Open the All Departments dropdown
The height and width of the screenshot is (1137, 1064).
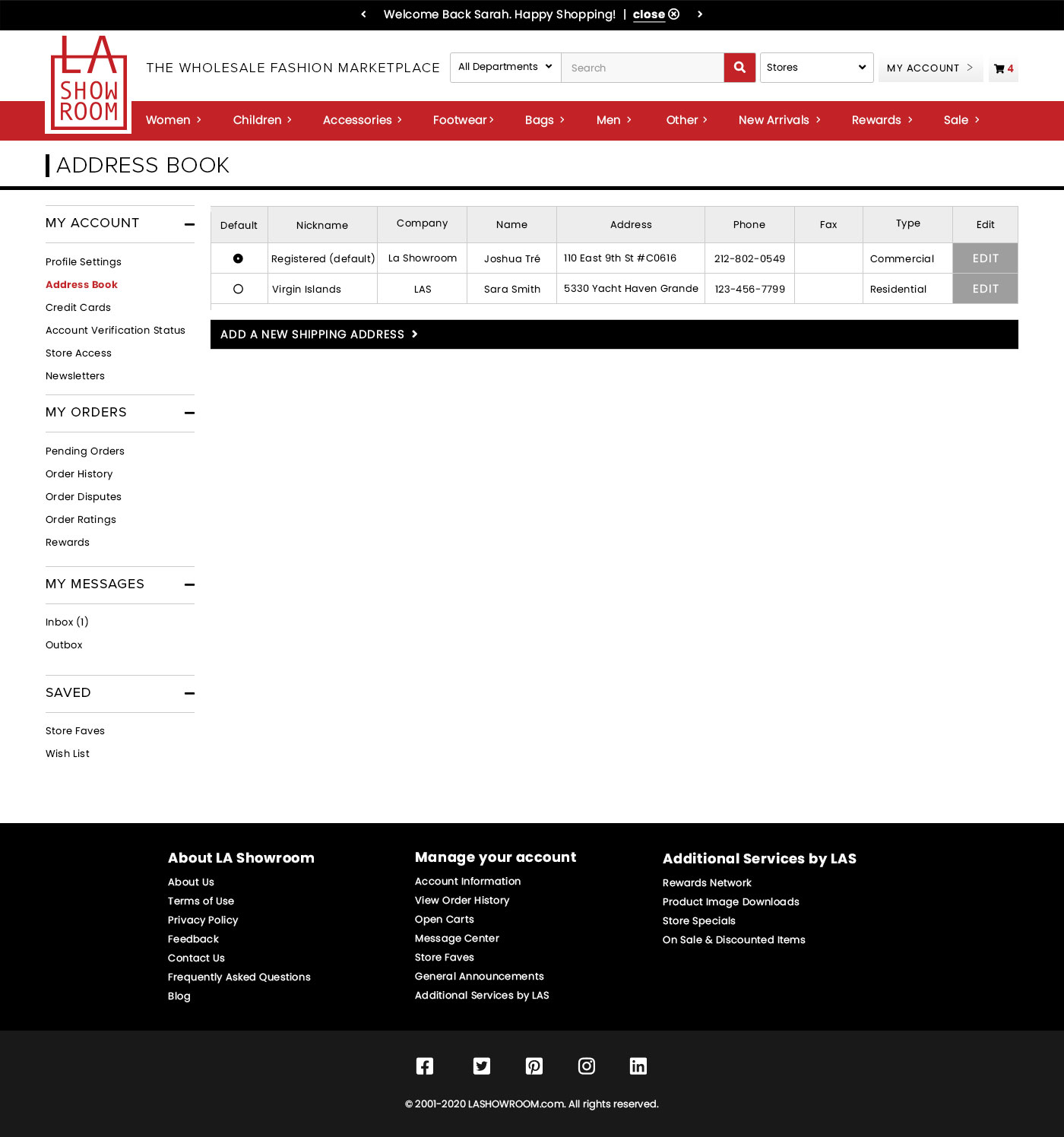point(505,67)
